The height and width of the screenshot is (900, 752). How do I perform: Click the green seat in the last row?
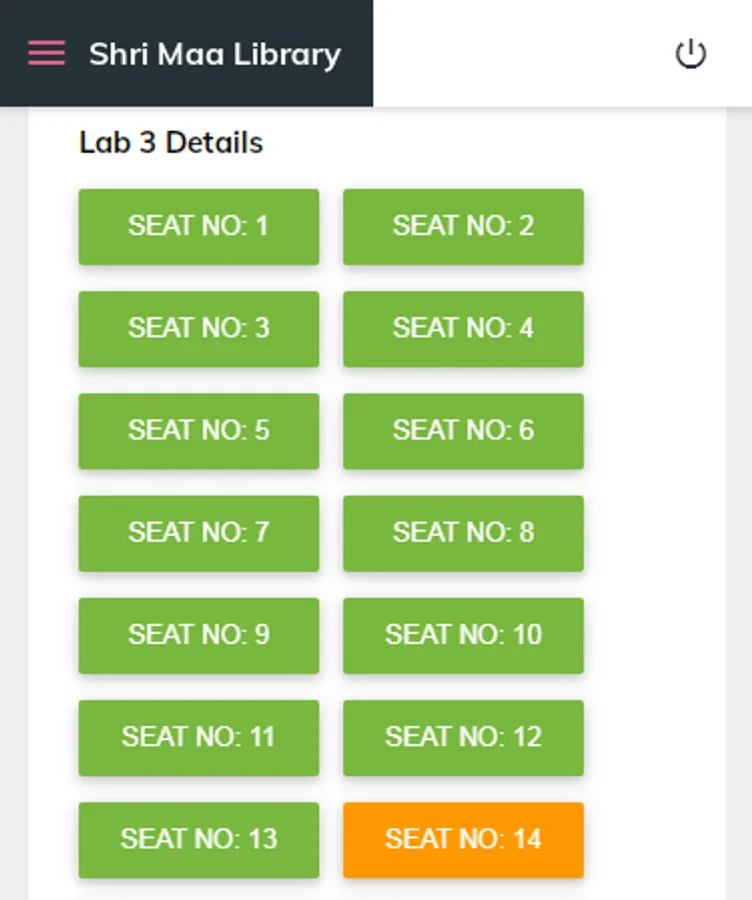(198, 840)
